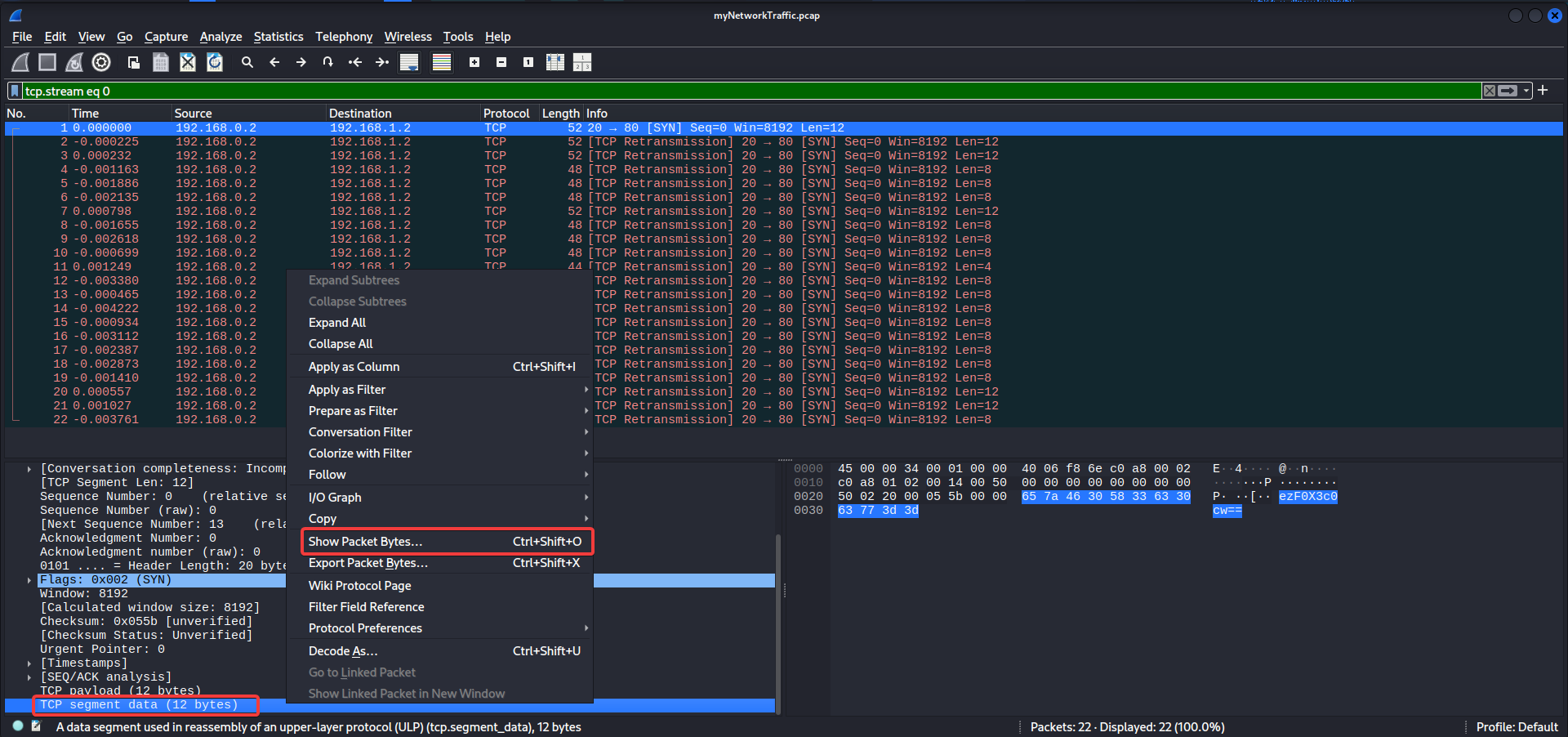Select Expand All in context menu
This screenshot has width=1568, height=737.
point(439,323)
